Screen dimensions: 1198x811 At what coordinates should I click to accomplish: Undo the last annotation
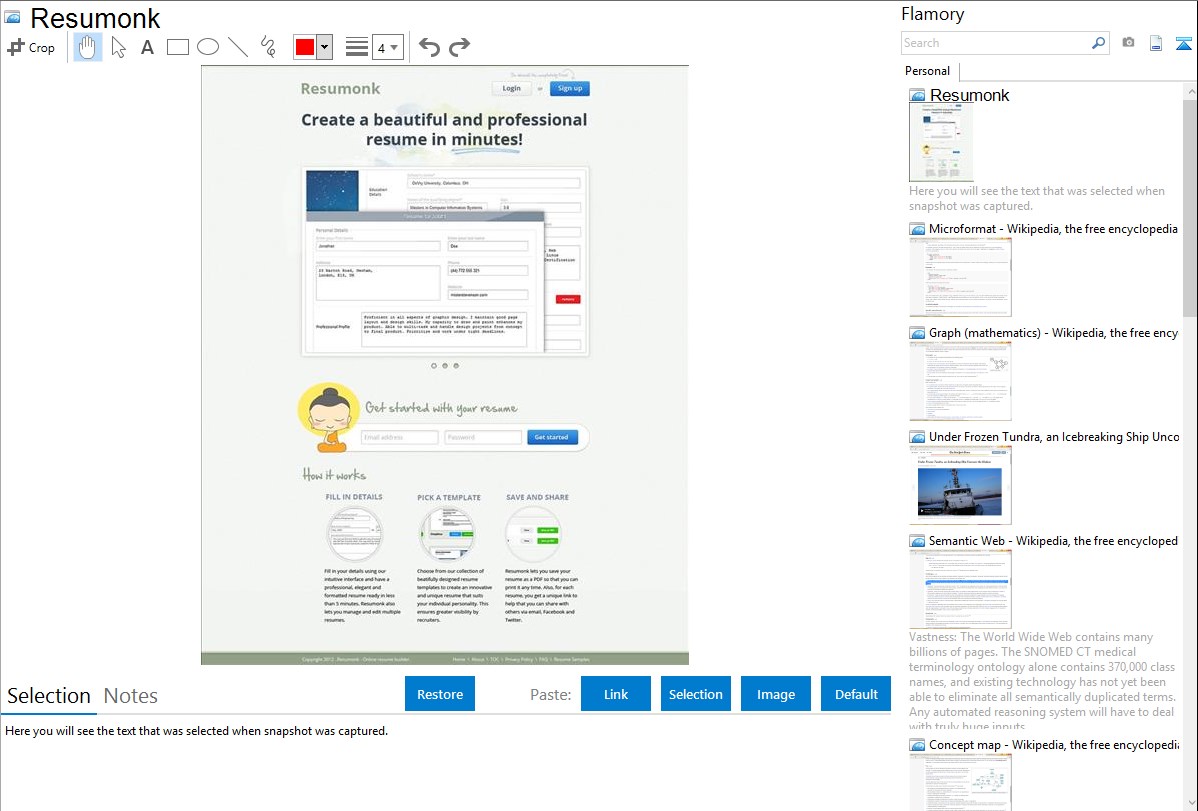pos(429,47)
